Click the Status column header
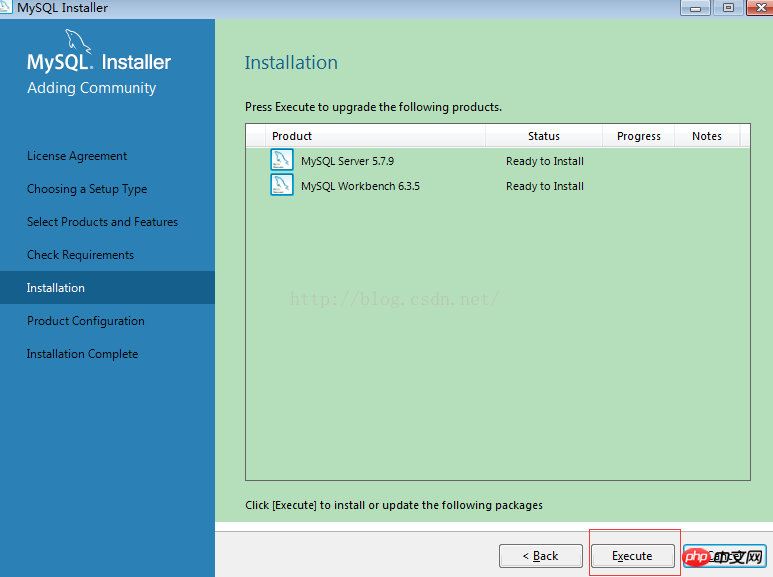The image size is (773, 577). (x=544, y=136)
